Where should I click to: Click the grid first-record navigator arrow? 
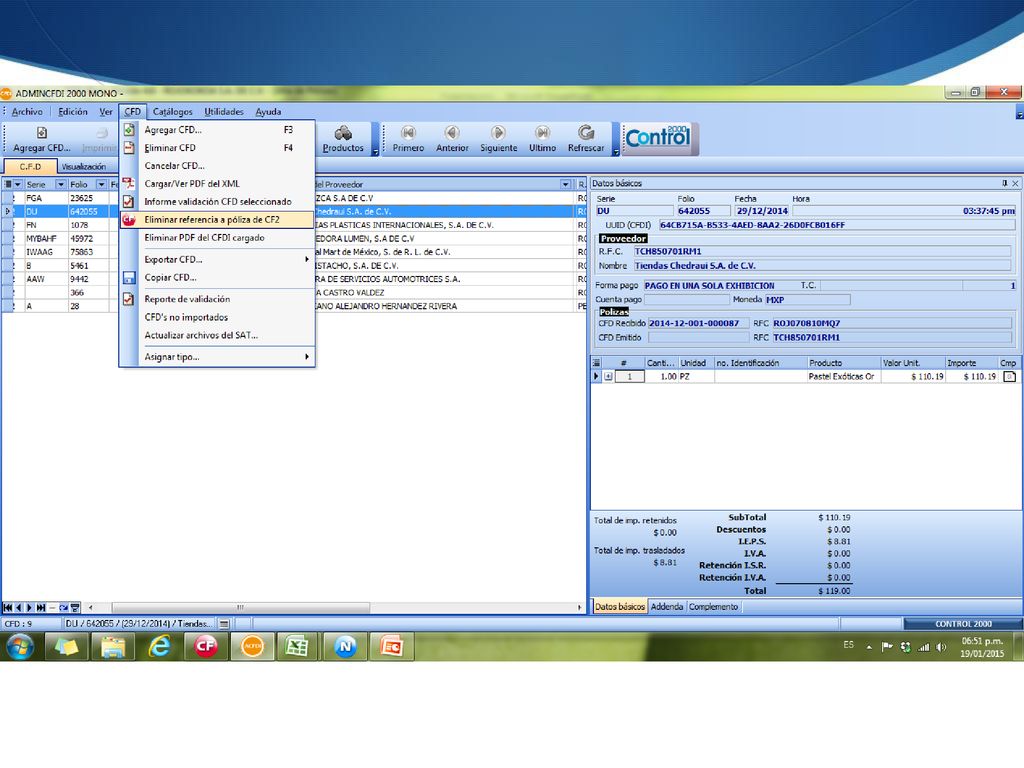tap(7, 607)
